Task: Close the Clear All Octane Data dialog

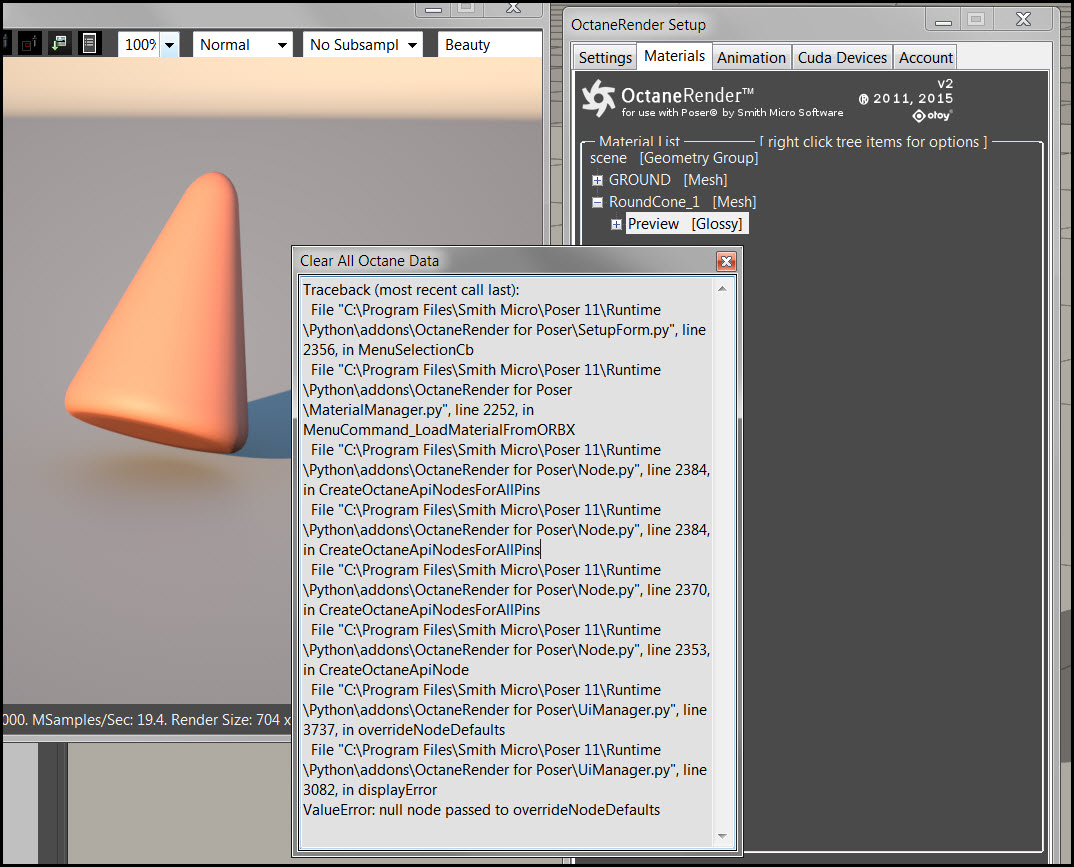Action: (726, 261)
